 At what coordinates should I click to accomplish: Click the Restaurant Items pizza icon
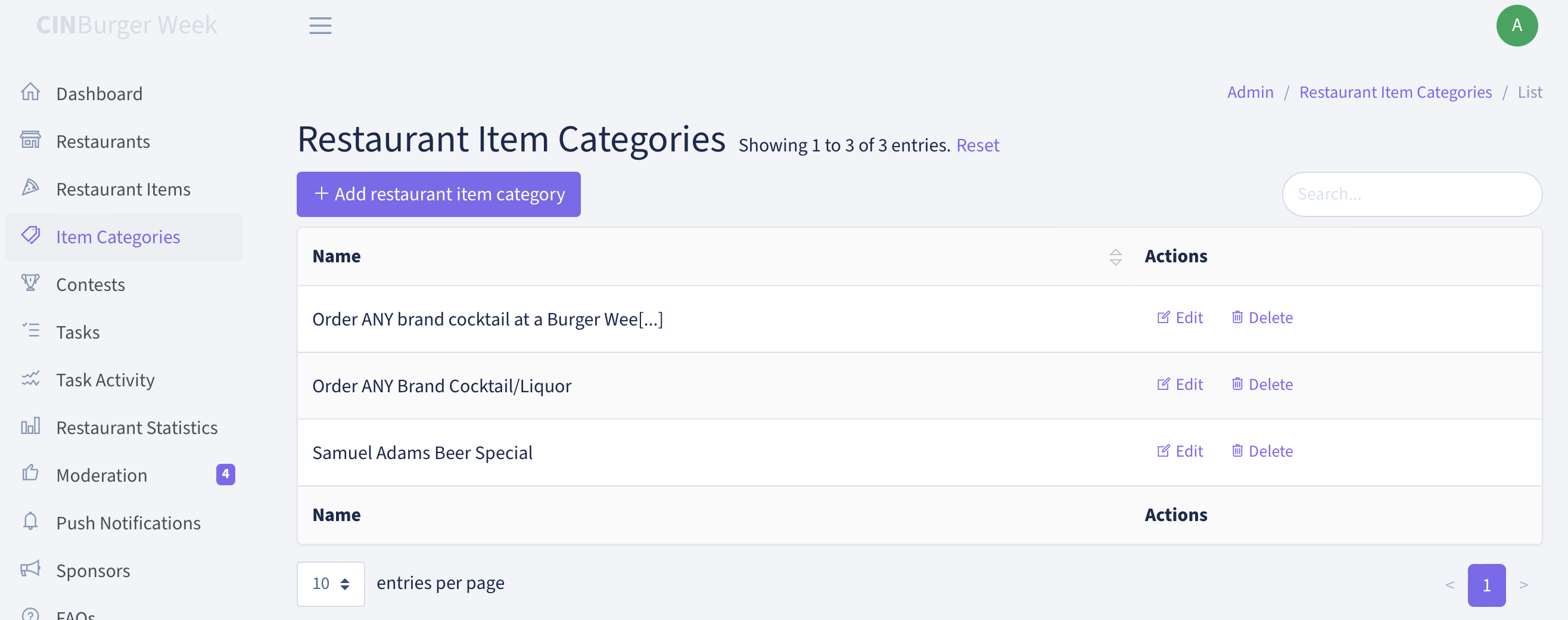(x=30, y=188)
